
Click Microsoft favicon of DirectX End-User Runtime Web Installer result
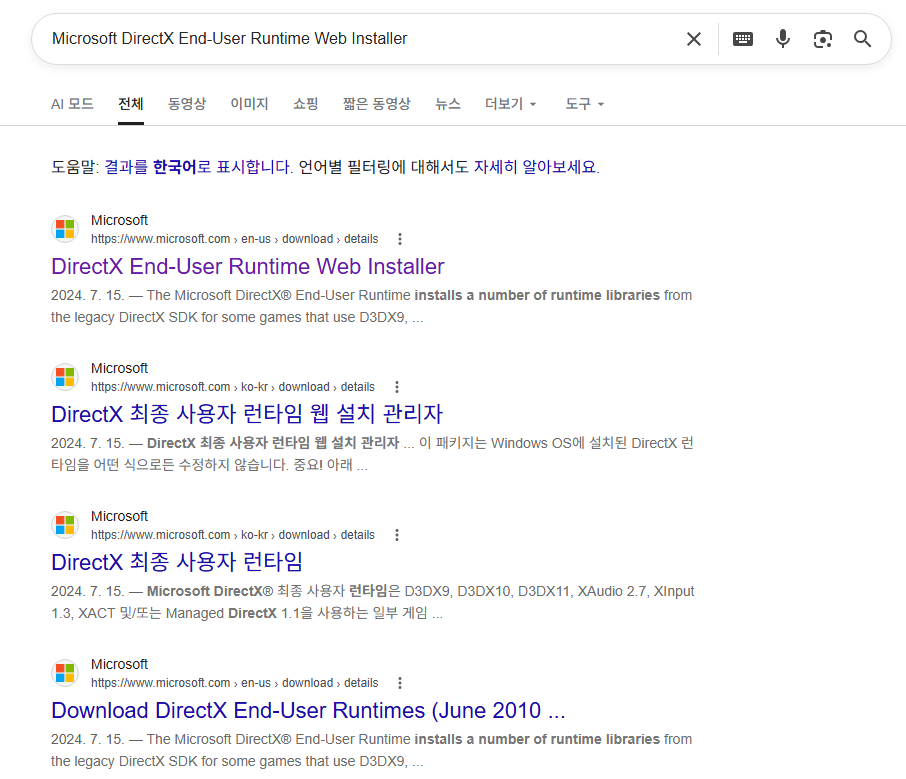pos(65,229)
